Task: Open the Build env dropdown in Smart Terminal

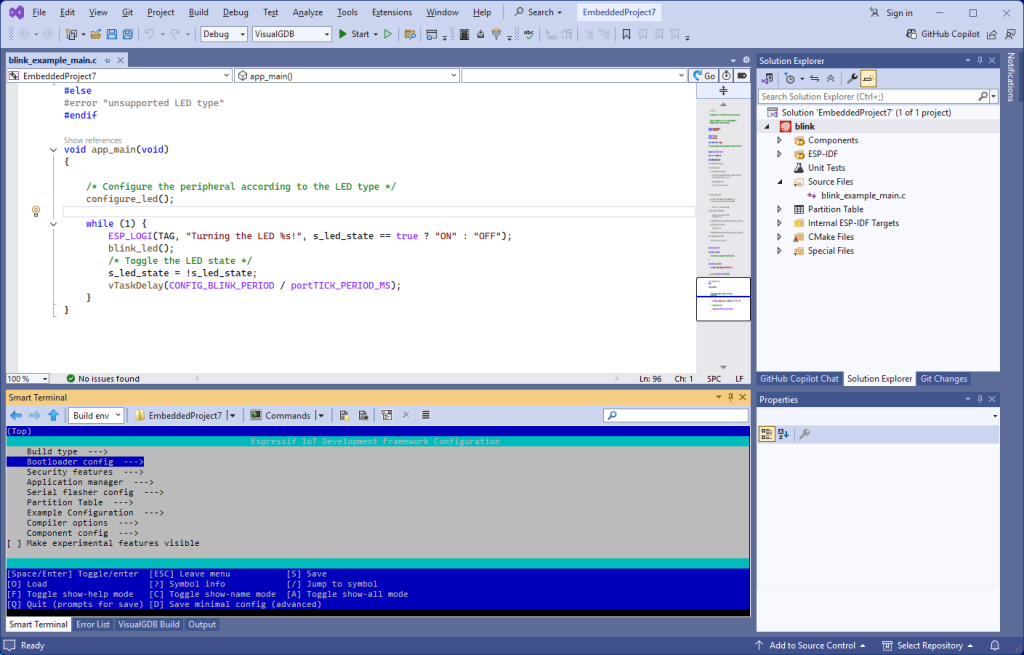Action: coord(97,415)
